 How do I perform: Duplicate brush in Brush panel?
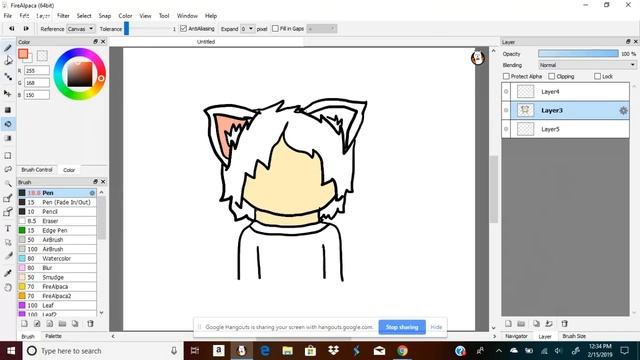75,324
